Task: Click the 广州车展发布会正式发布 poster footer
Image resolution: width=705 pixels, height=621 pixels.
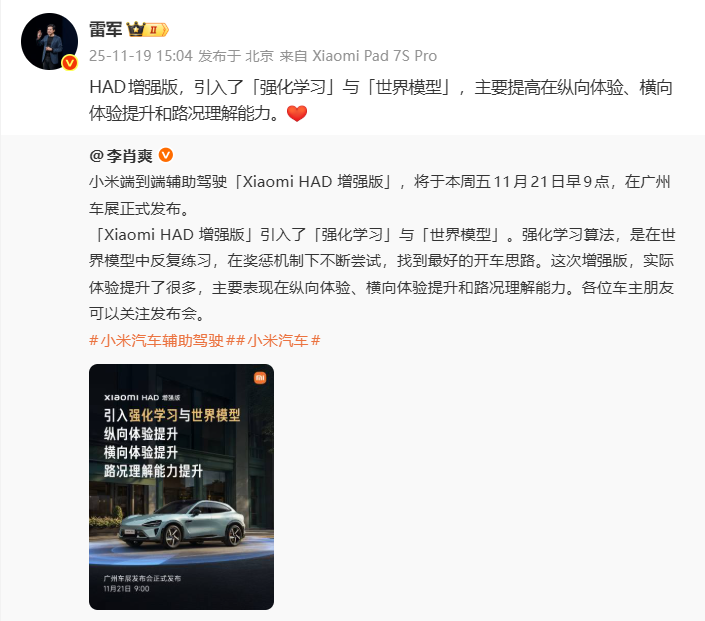Action: click(142, 578)
